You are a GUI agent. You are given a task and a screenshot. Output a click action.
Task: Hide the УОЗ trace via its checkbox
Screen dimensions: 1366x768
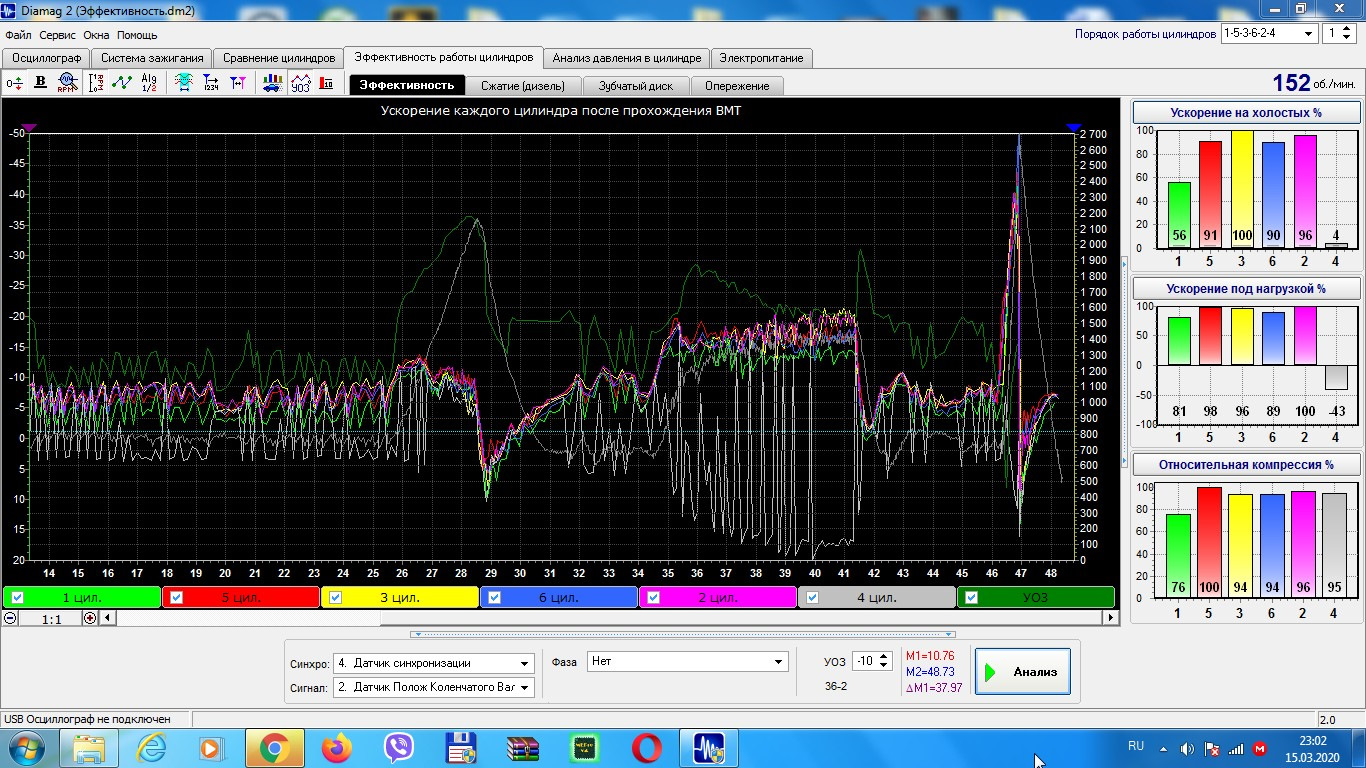coord(971,598)
